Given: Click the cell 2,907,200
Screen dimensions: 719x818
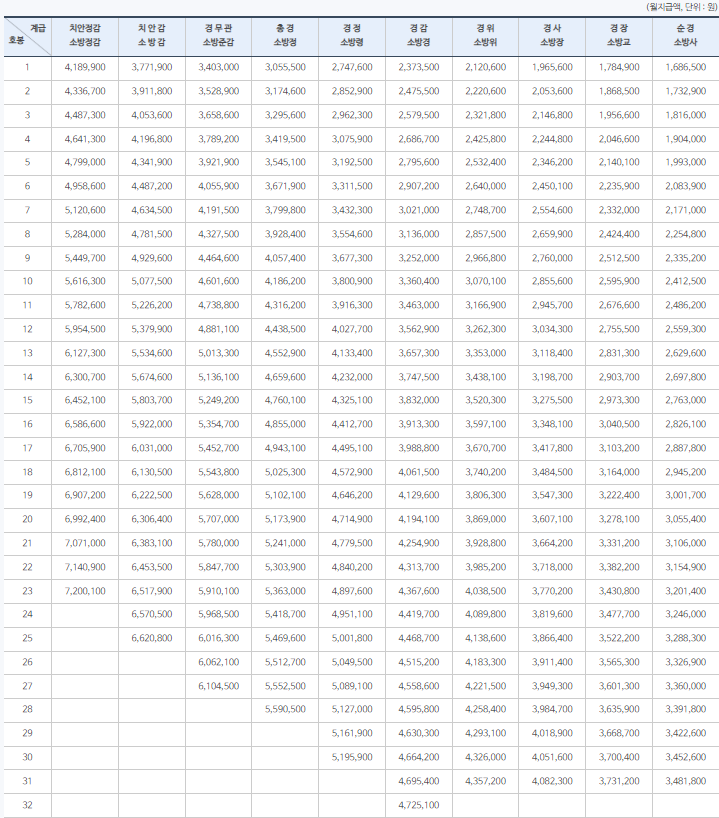Looking at the screenshot, I should [419, 186].
